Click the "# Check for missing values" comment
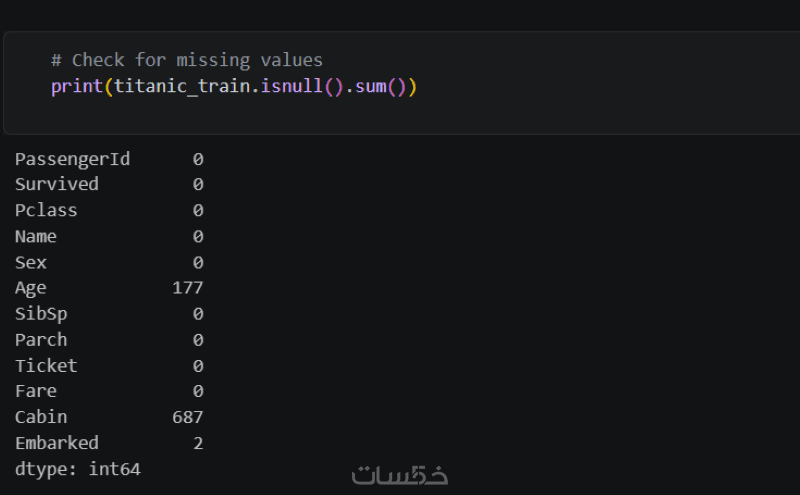Image resolution: width=800 pixels, height=495 pixels. [x=187, y=61]
